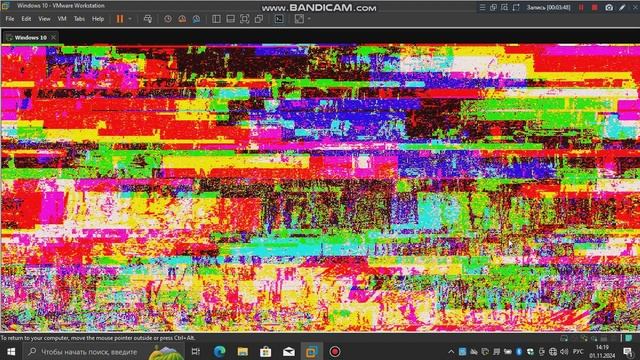The image size is (640, 360).
Task: Revert to snapshot using the orange clock icon
Action: (x=182, y=19)
